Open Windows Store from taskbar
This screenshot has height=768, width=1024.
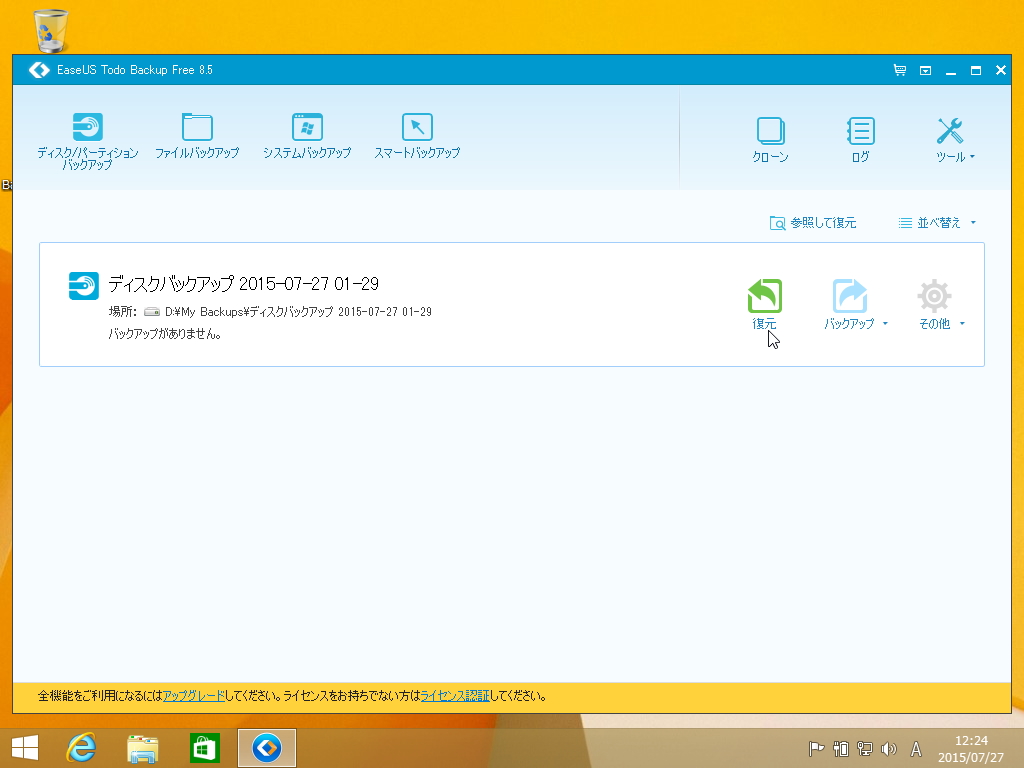pos(204,748)
